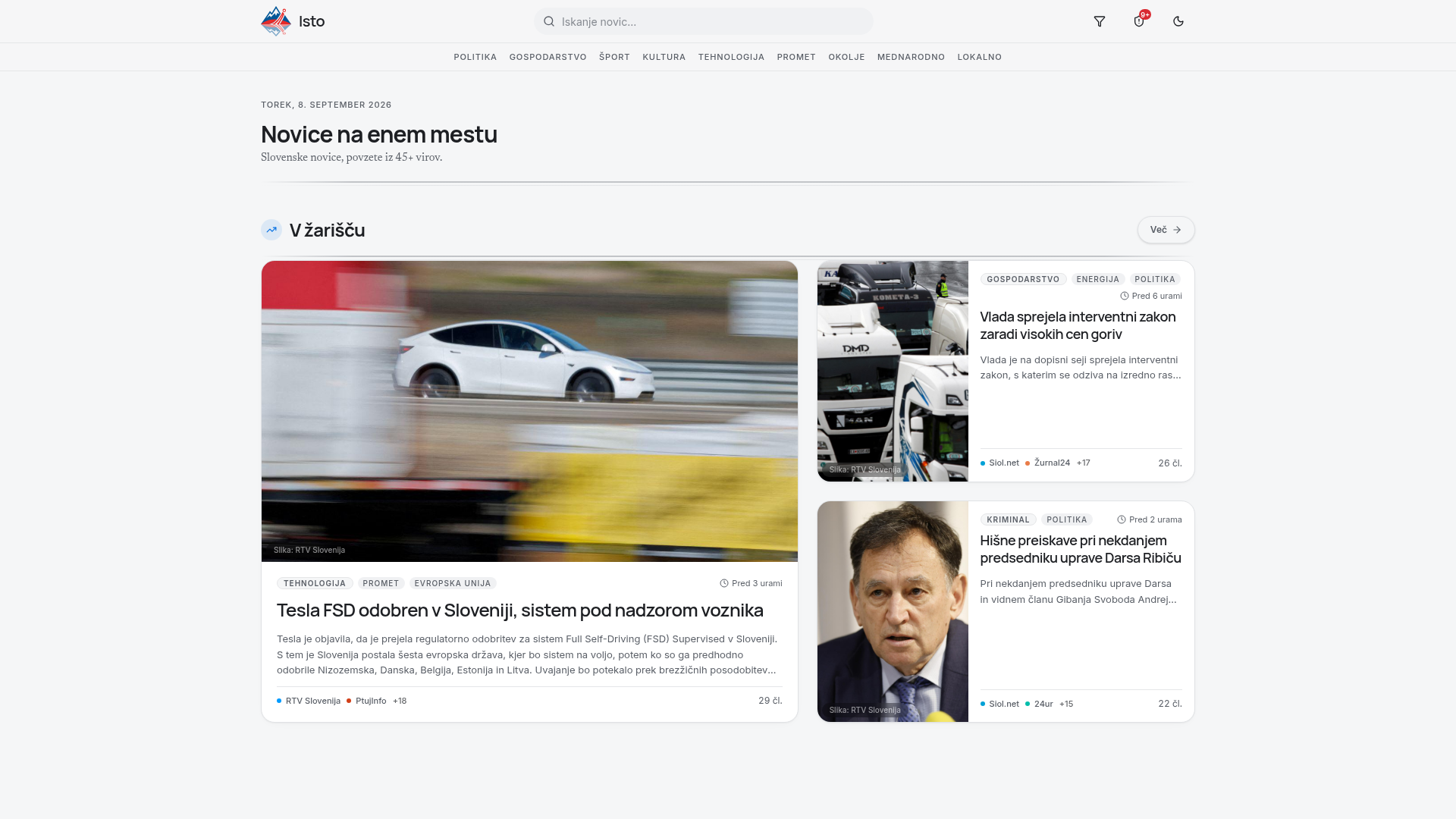Open the man's portrait thumbnail
The image size is (1456, 819).
[893, 611]
